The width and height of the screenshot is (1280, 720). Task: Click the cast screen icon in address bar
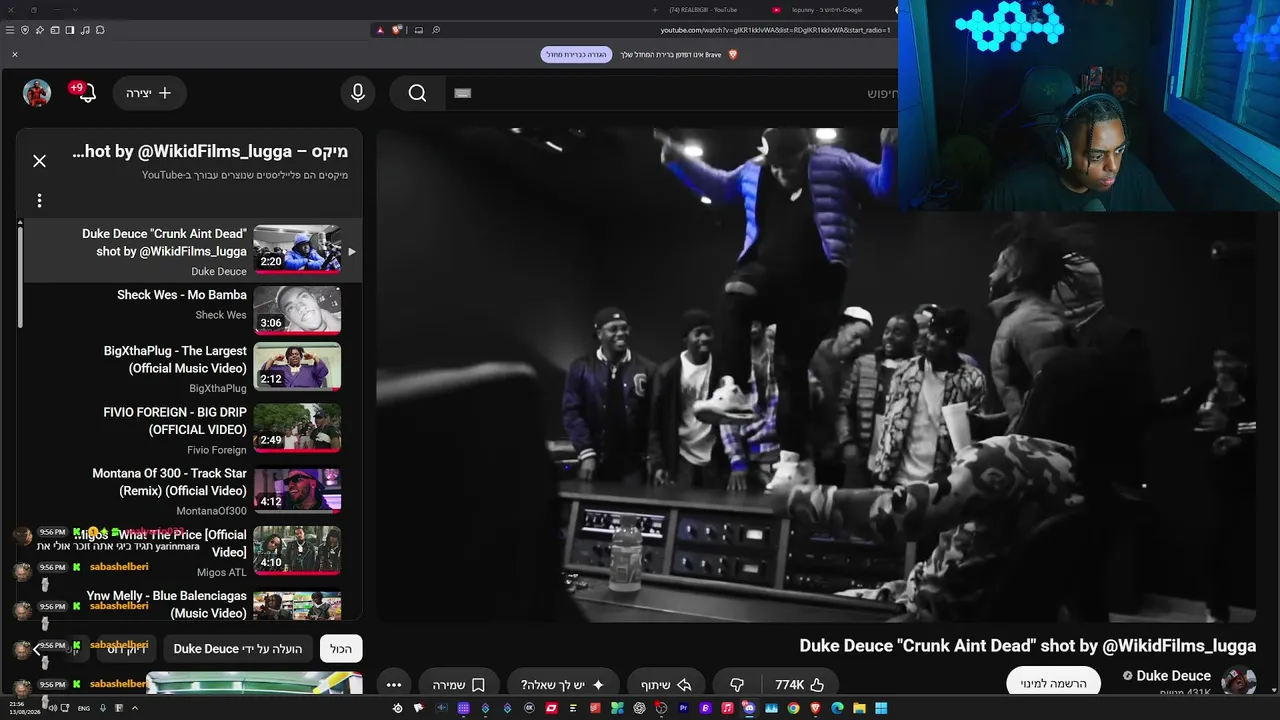(419, 30)
